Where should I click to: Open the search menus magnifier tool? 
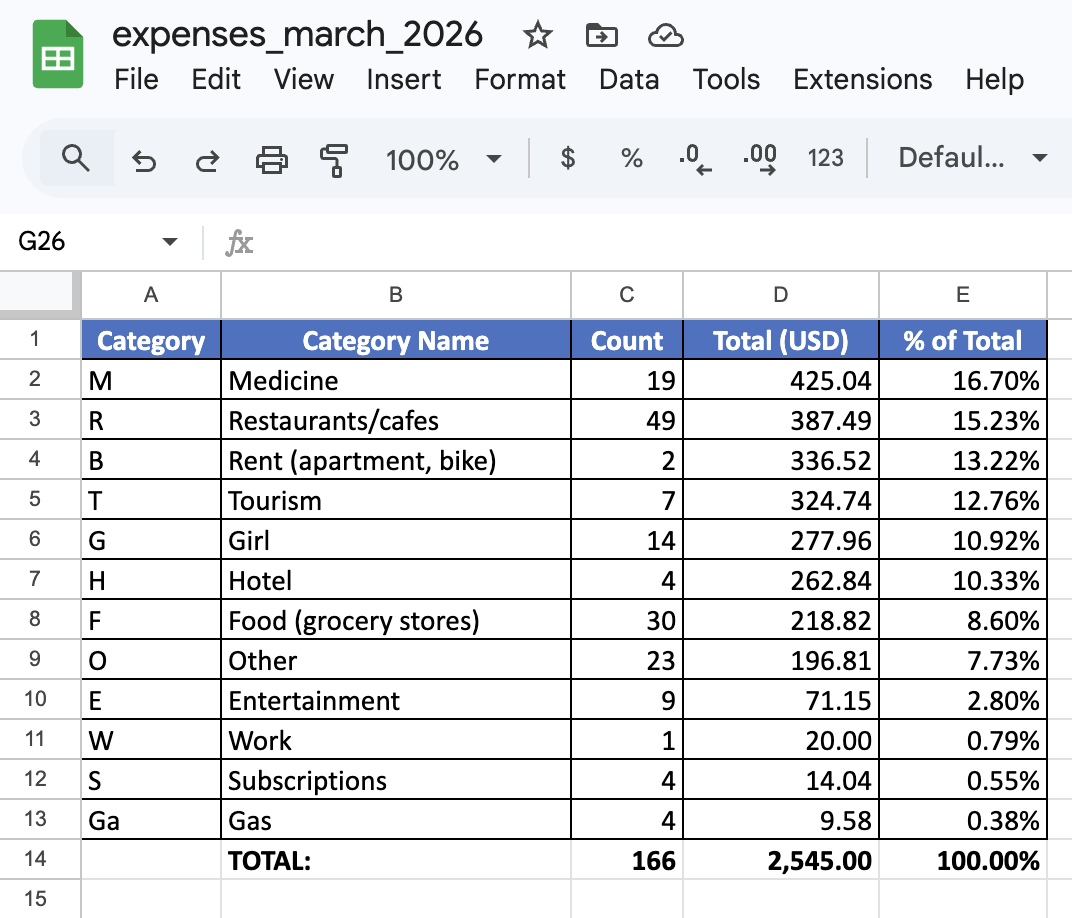pyautogui.click(x=76, y=159)
